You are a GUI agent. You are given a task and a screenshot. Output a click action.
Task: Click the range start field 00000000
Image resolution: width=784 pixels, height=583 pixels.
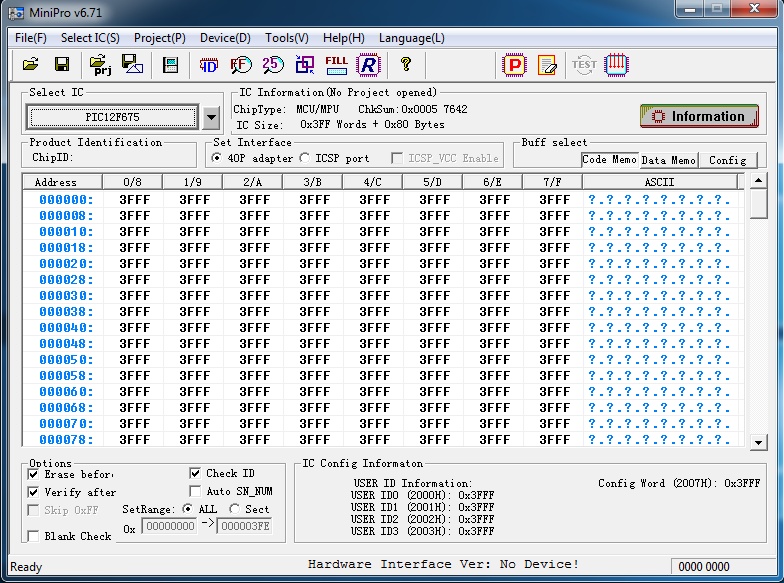[x=170, y=526]
